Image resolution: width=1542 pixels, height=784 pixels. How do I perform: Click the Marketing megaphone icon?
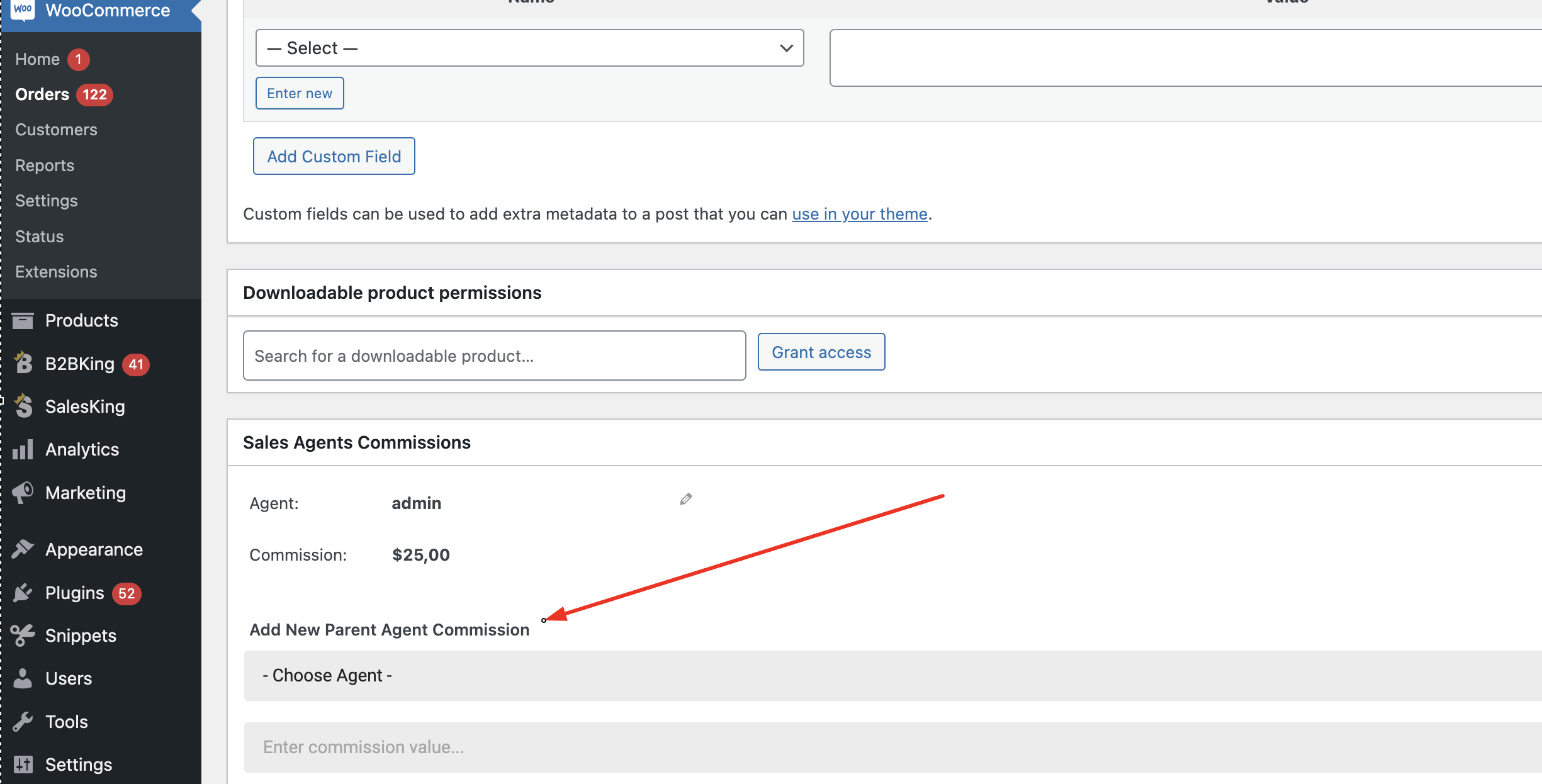click(x=23, y=492)
